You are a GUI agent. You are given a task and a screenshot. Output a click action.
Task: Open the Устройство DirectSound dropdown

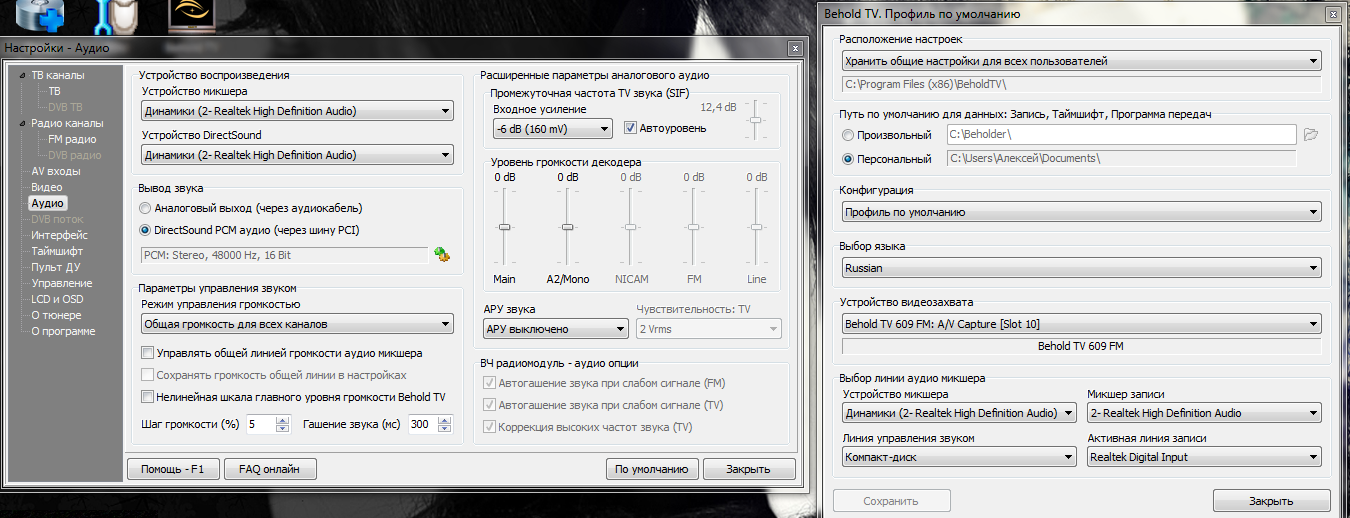297,155
